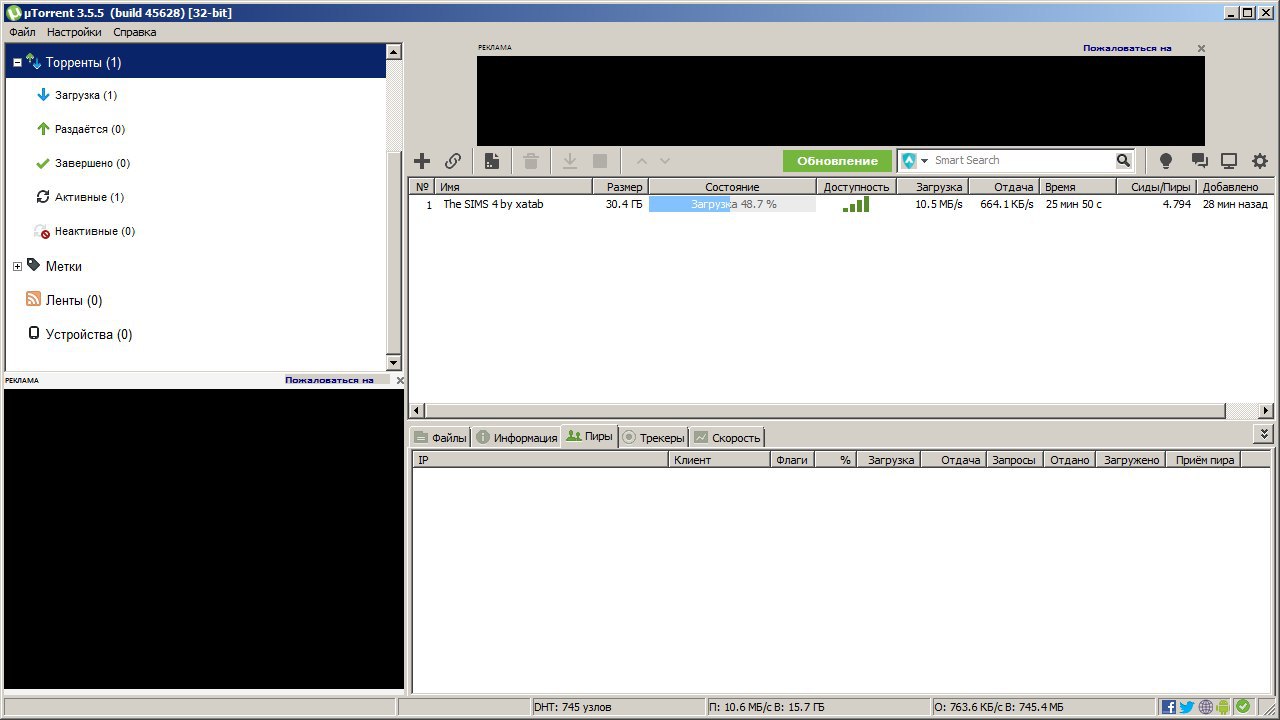Open Preferences with the gear icon
Image resolution: width=1280 pixels, height=720 pixels.
[1260, 161]
